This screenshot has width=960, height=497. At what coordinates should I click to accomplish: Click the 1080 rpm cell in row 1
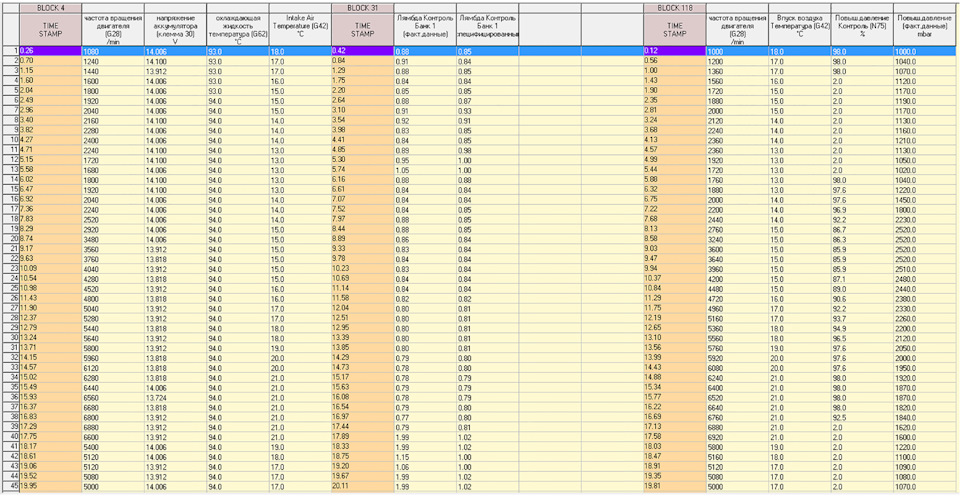(113, 51)
